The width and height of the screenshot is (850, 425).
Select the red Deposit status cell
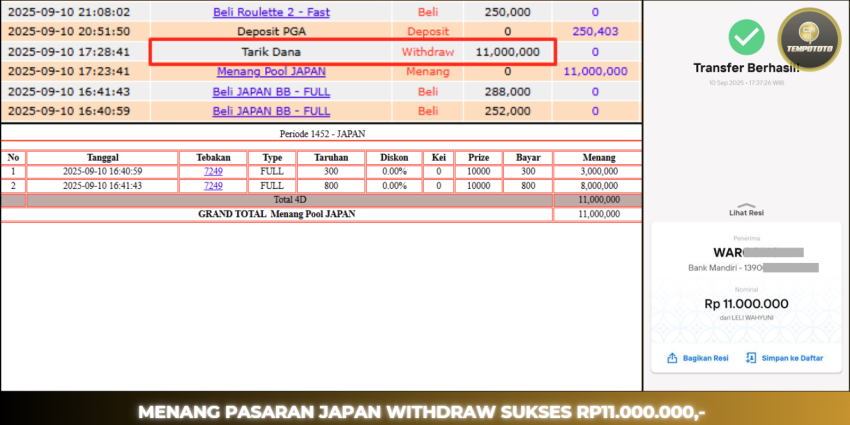[x=428, y=31]
